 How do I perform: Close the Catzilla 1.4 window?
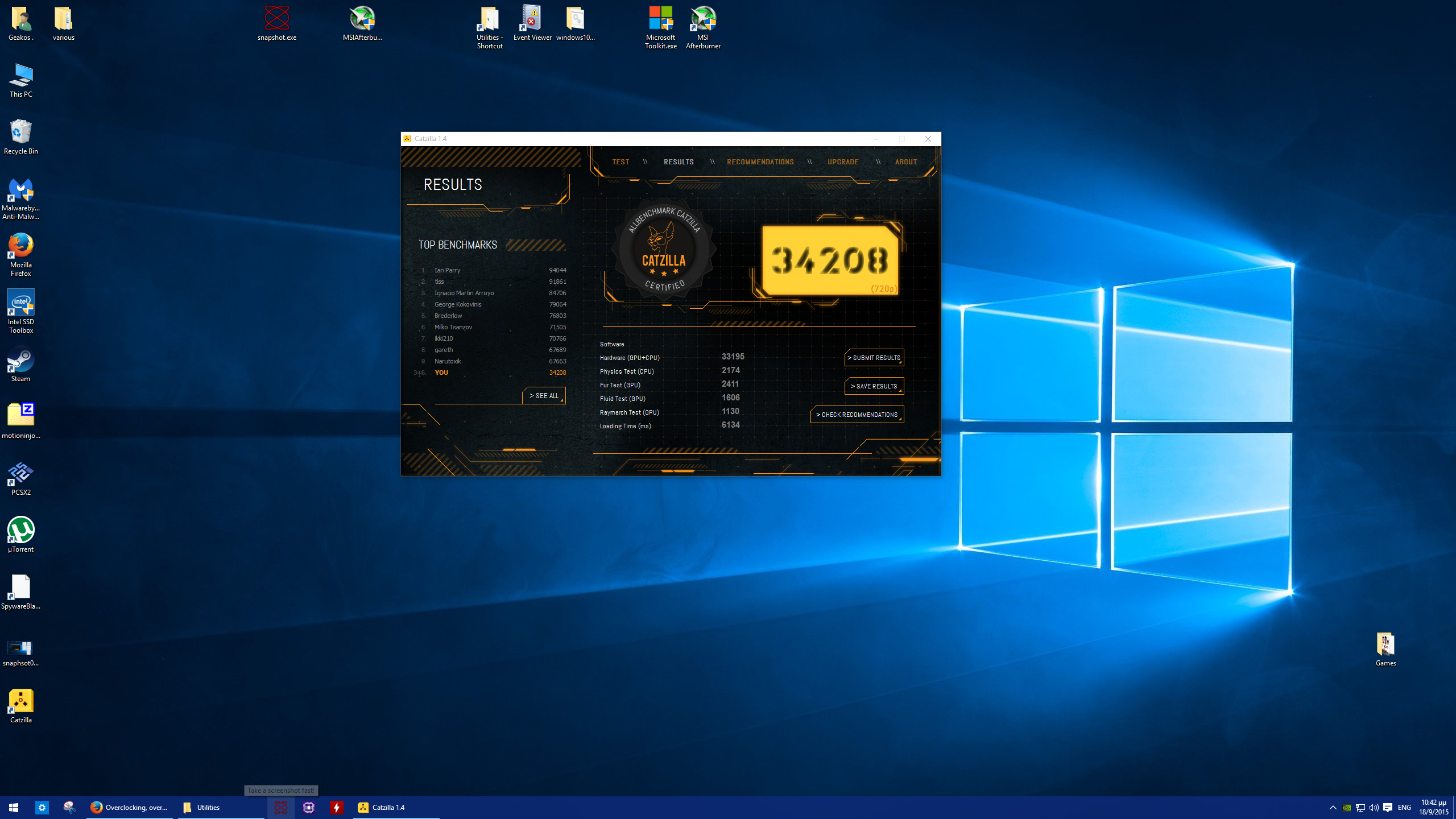coord(928,139)
